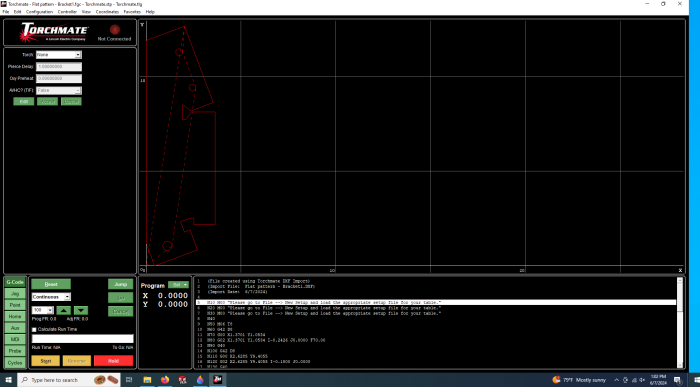Open the Set dropdown next to Program
The height and width of the screenshot is (387, 700).
(x=179, y=285)
